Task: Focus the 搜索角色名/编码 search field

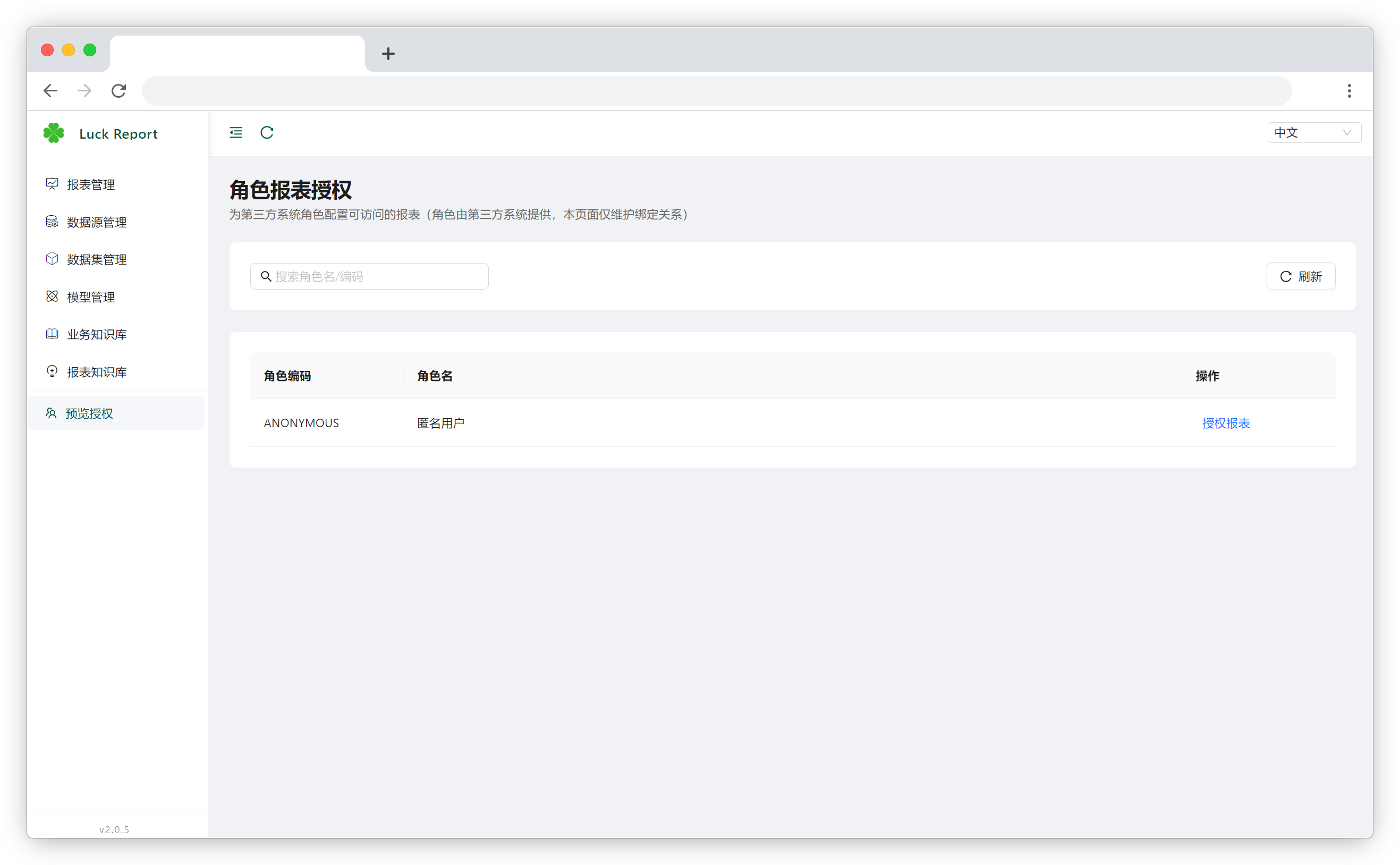Action: 369,276
